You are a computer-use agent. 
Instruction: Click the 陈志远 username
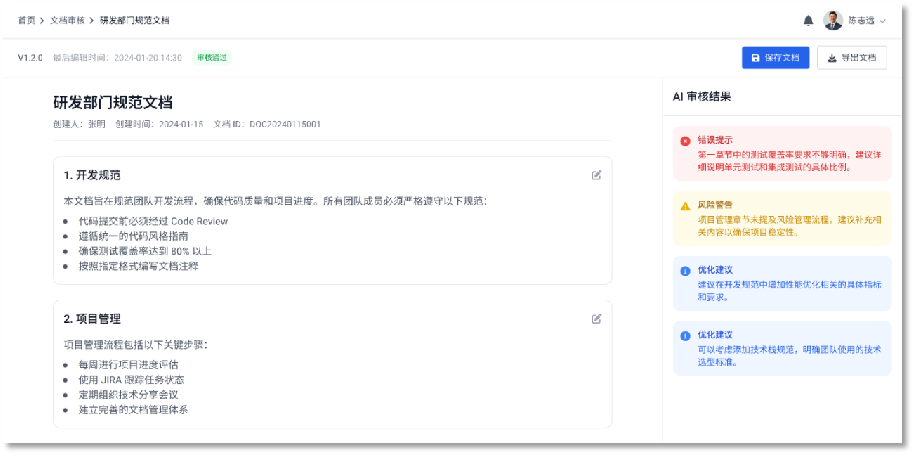(862, 20)
